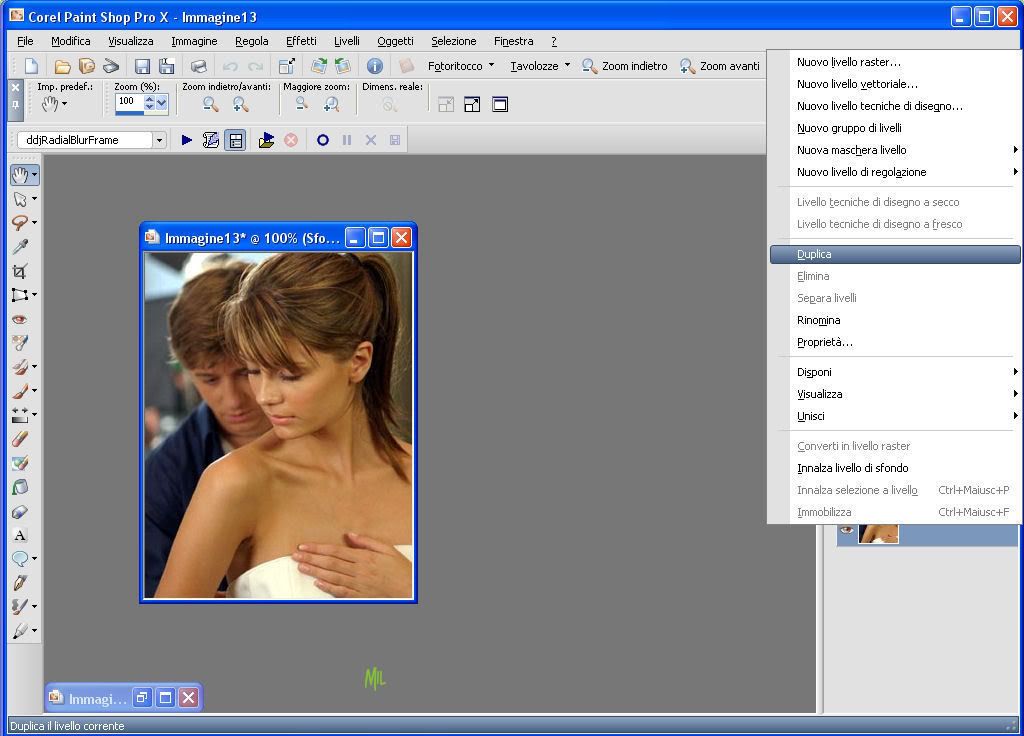
Task: Select the Flood Fill bucket tool
Action: point(20,487)
